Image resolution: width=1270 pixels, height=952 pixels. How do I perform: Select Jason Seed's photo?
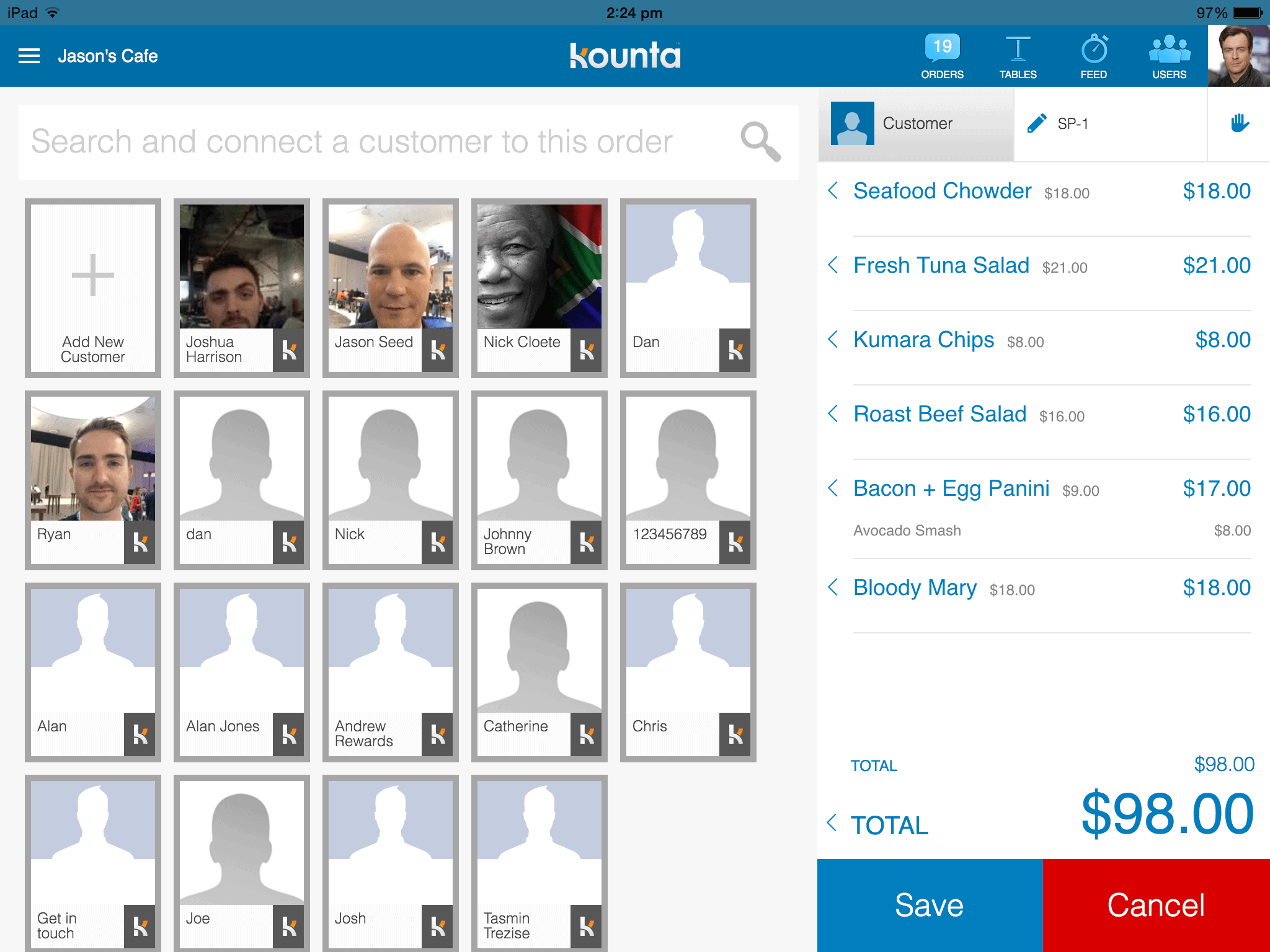tap(391, 267)
